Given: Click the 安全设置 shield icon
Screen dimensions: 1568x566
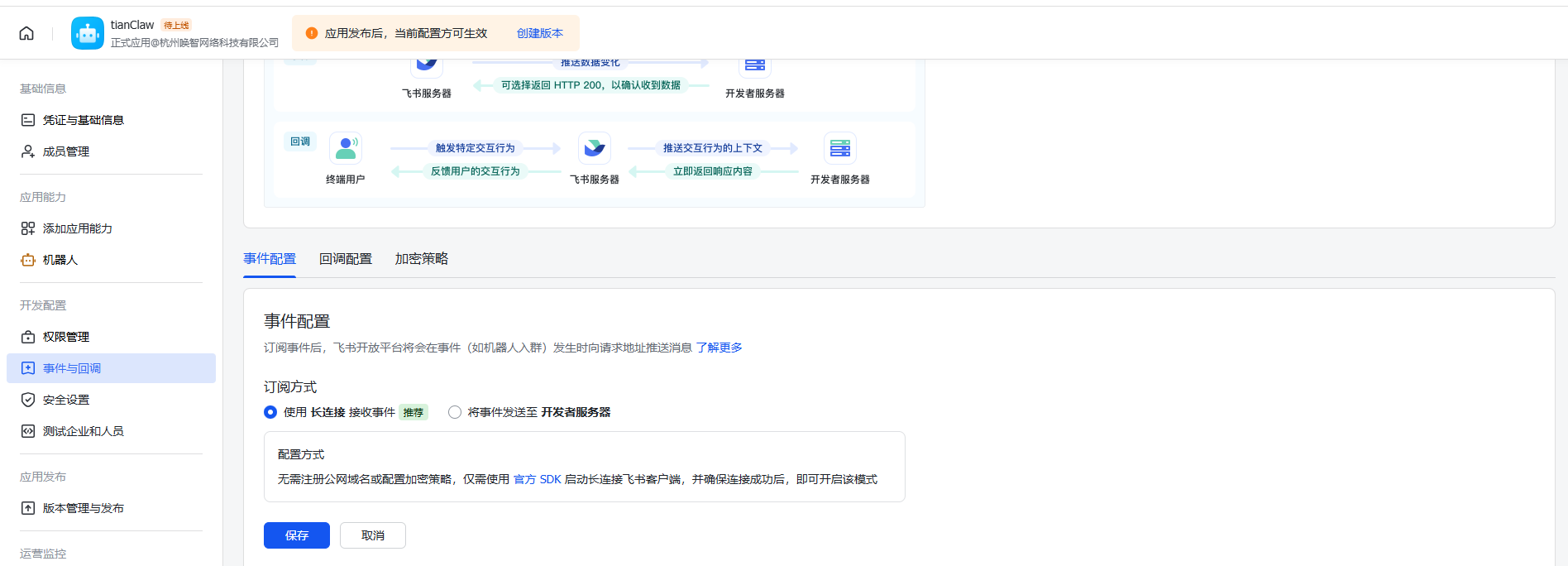Looking at the screenshot, I should 28,400.
